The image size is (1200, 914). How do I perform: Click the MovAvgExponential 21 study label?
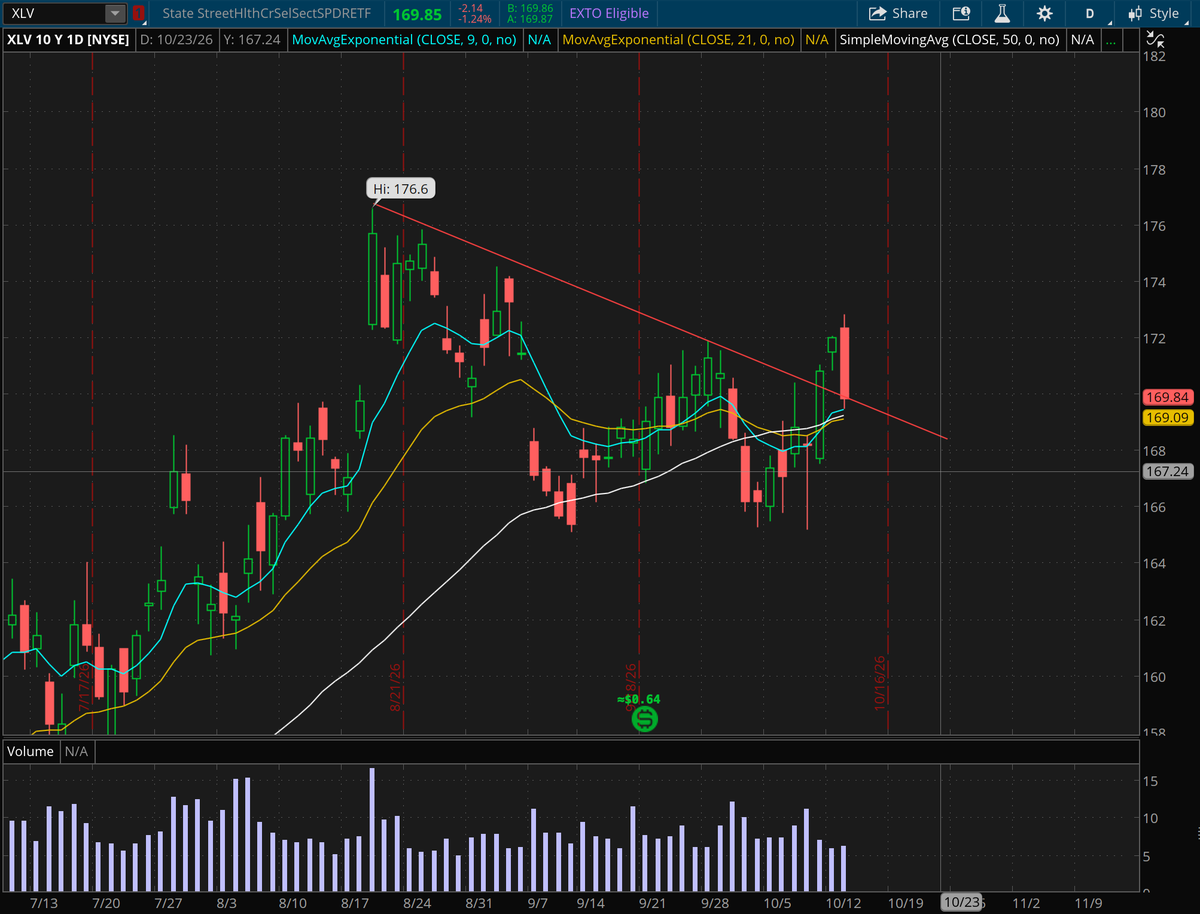point(678,40)
